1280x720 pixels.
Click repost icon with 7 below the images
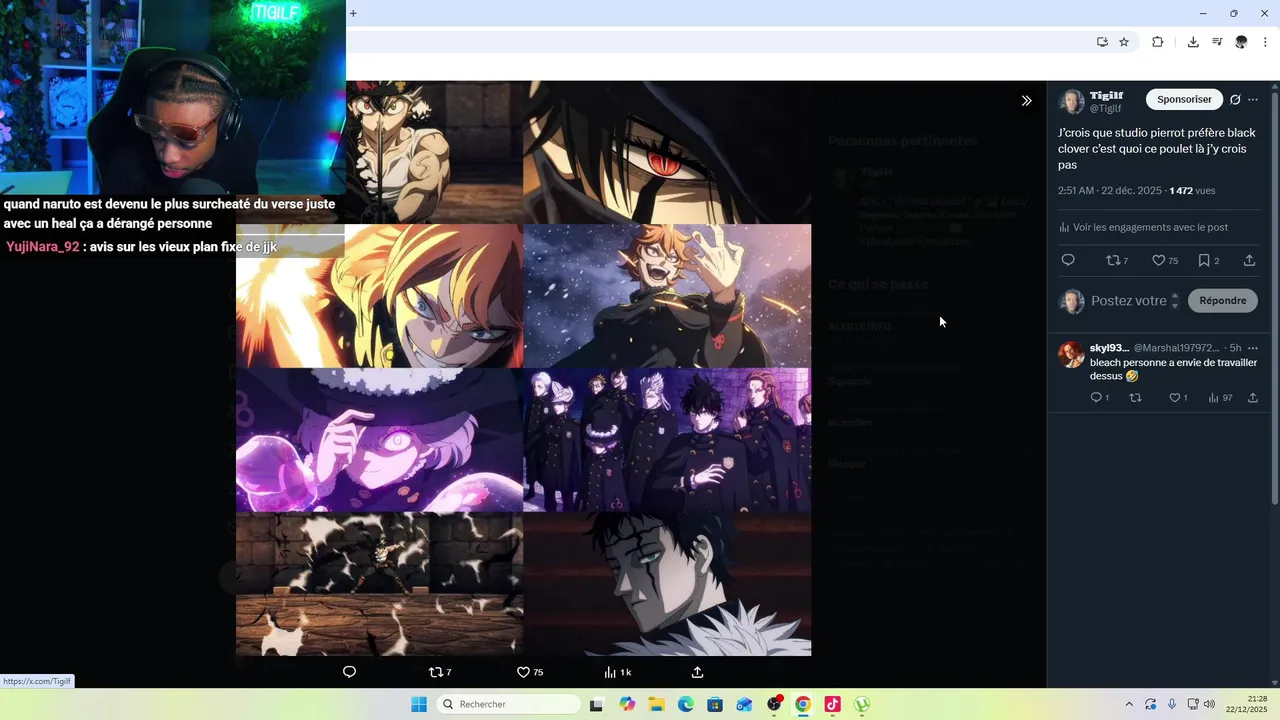coord(440,672)
